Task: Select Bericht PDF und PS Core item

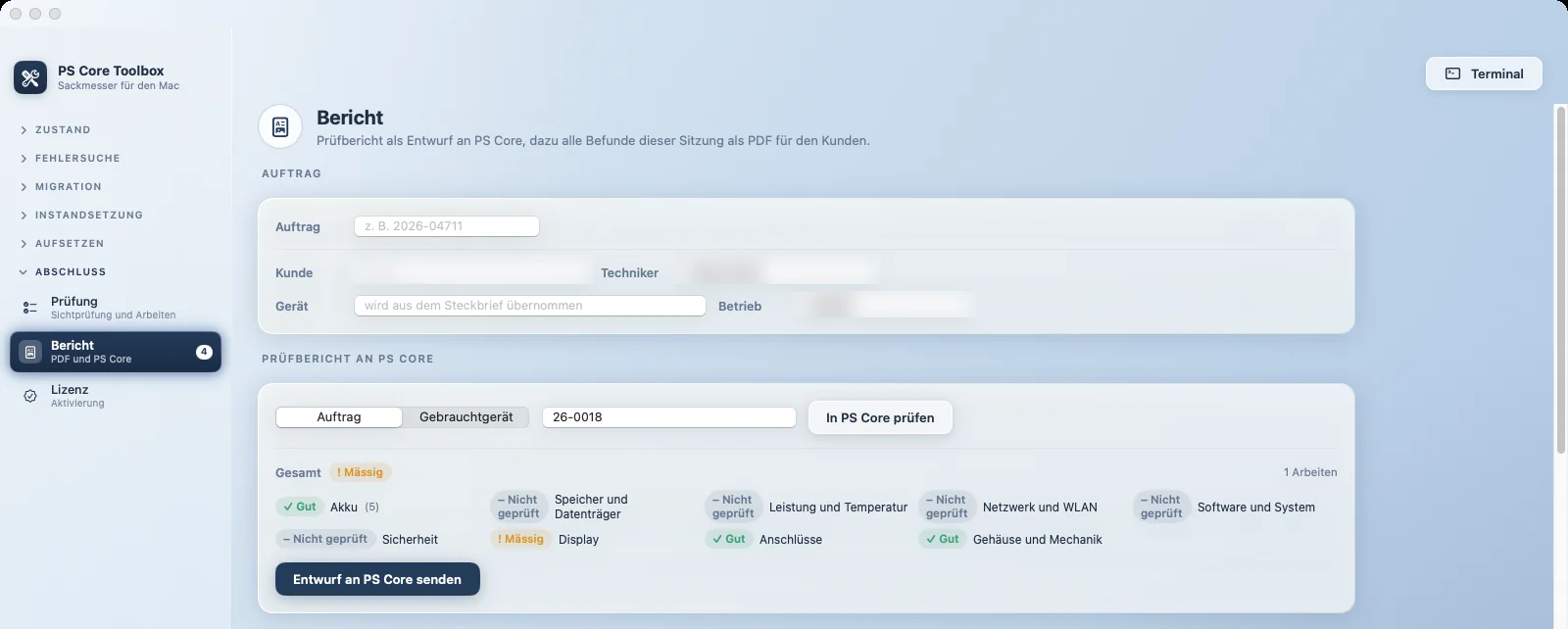Action: (x=116, y=352)
